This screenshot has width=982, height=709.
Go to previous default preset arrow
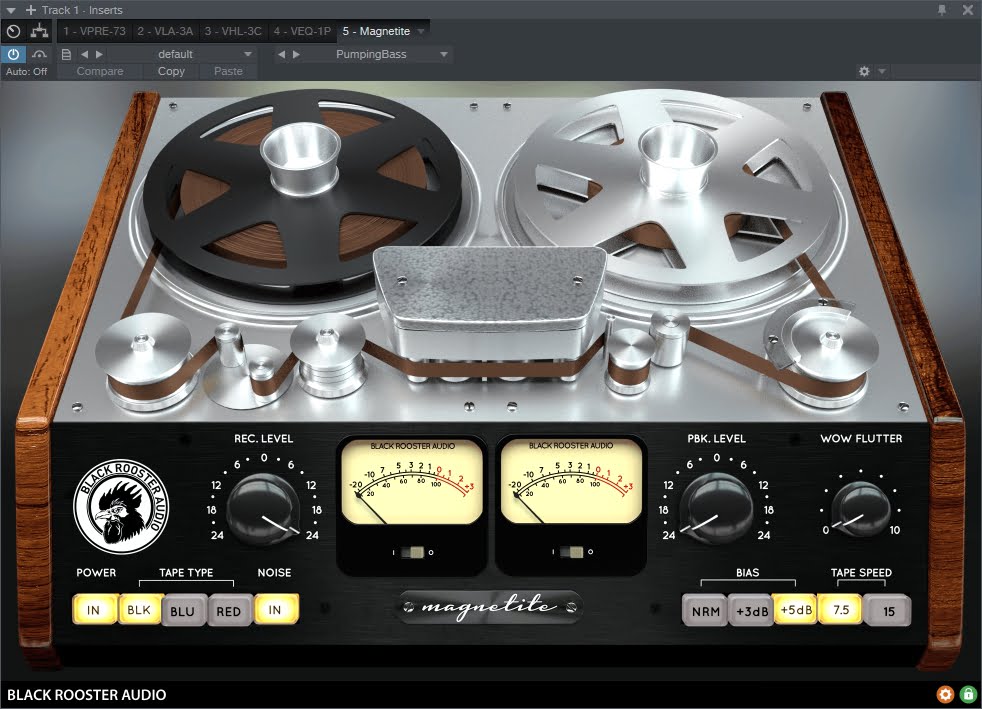[x=85, y=54]
